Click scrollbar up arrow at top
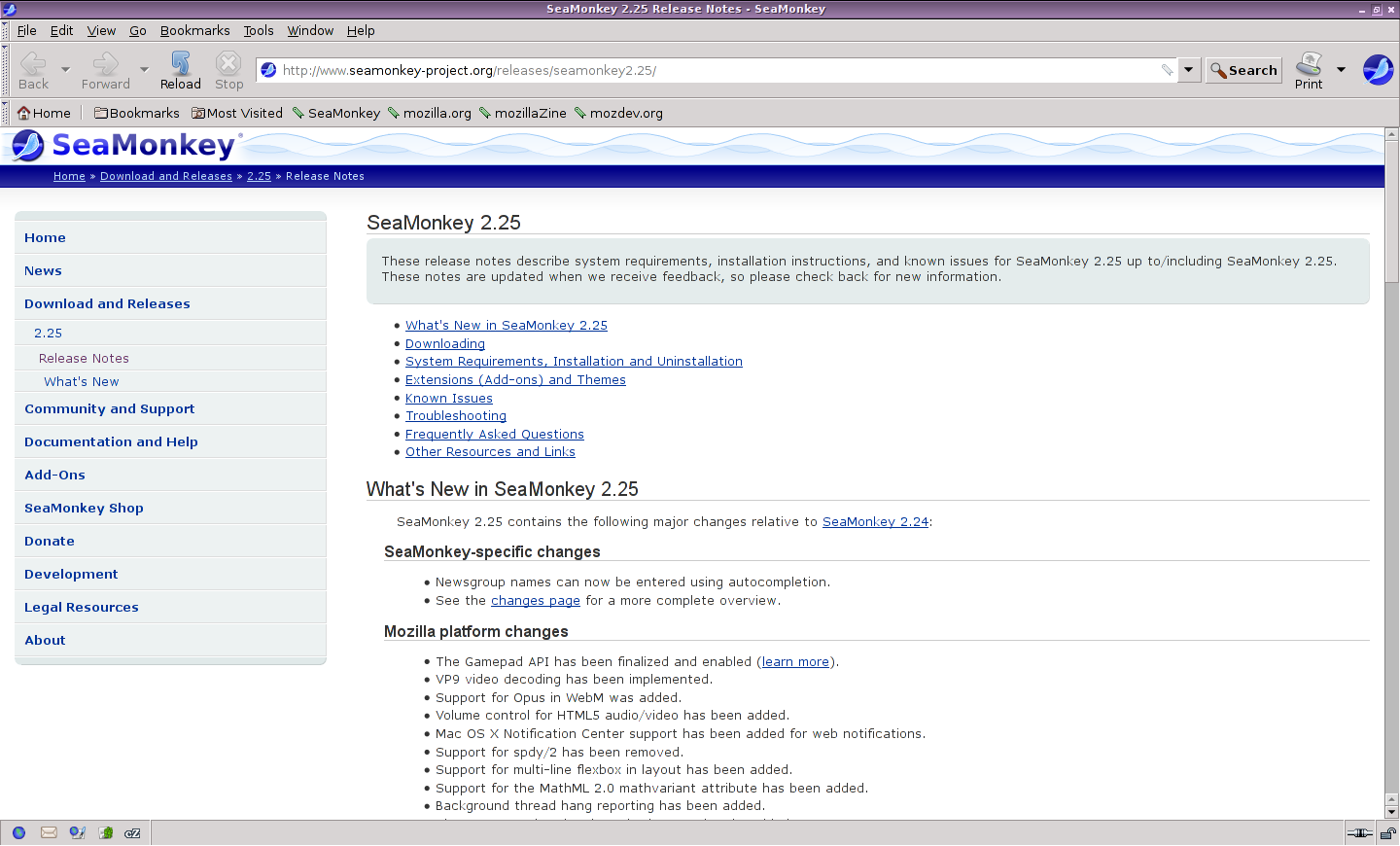1400x846 pixels. 1391,134
